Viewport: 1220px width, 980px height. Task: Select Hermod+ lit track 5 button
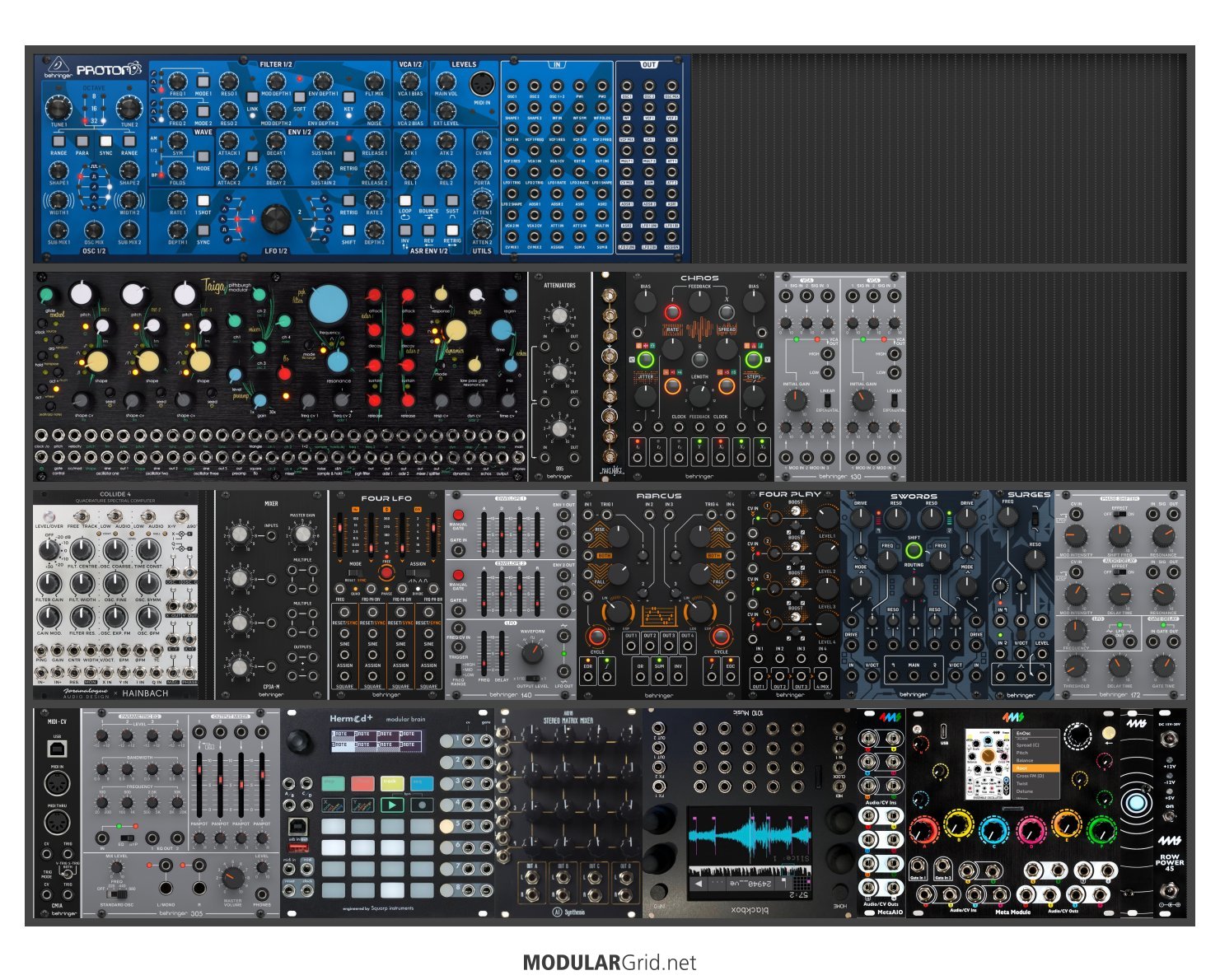pyautogui.click(x=446, y=825)
